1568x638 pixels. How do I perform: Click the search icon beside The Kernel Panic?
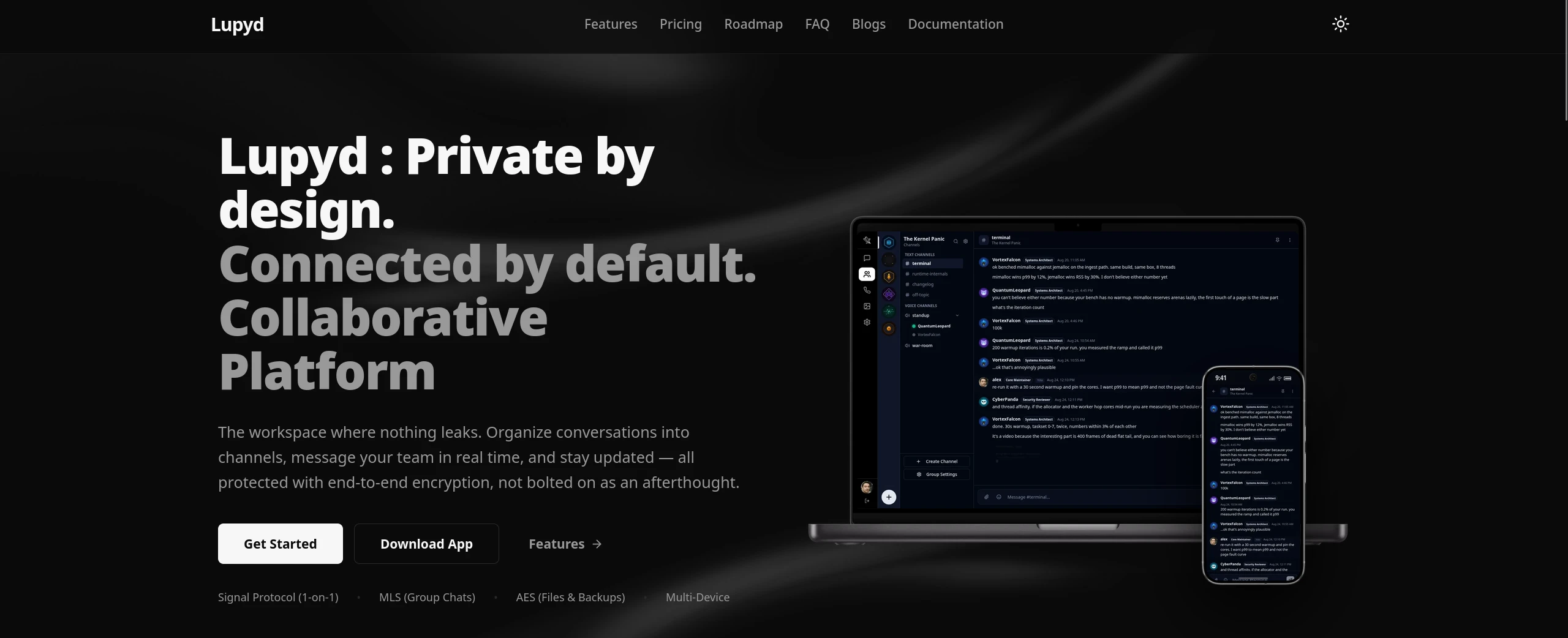[956, 241]
